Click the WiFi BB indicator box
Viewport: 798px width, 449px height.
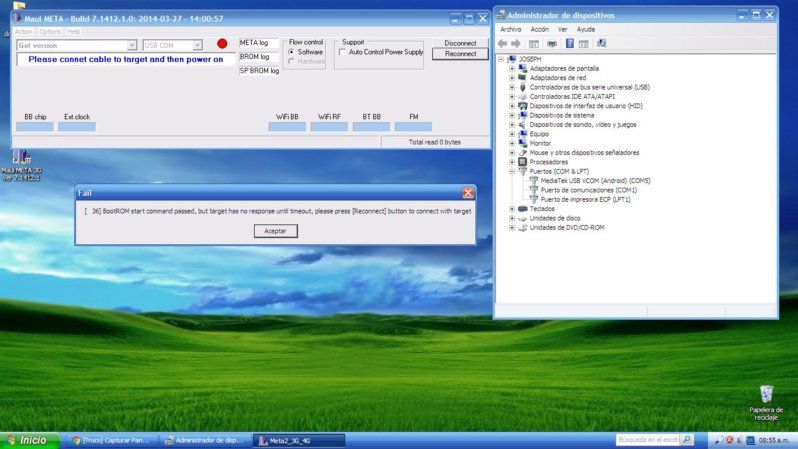point(287,127)
